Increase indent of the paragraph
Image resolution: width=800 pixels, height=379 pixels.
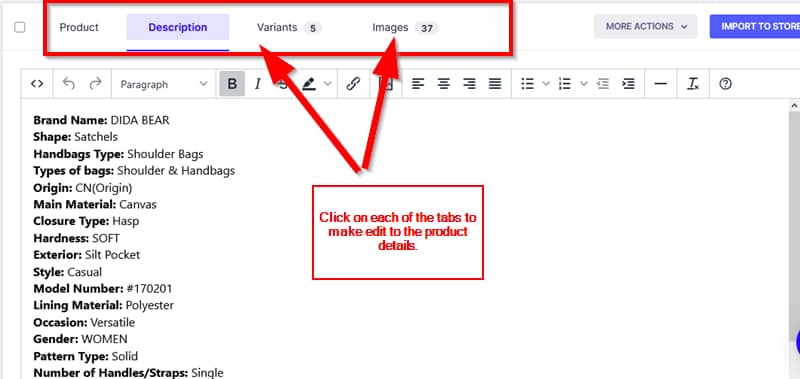(x=629, y=84)
